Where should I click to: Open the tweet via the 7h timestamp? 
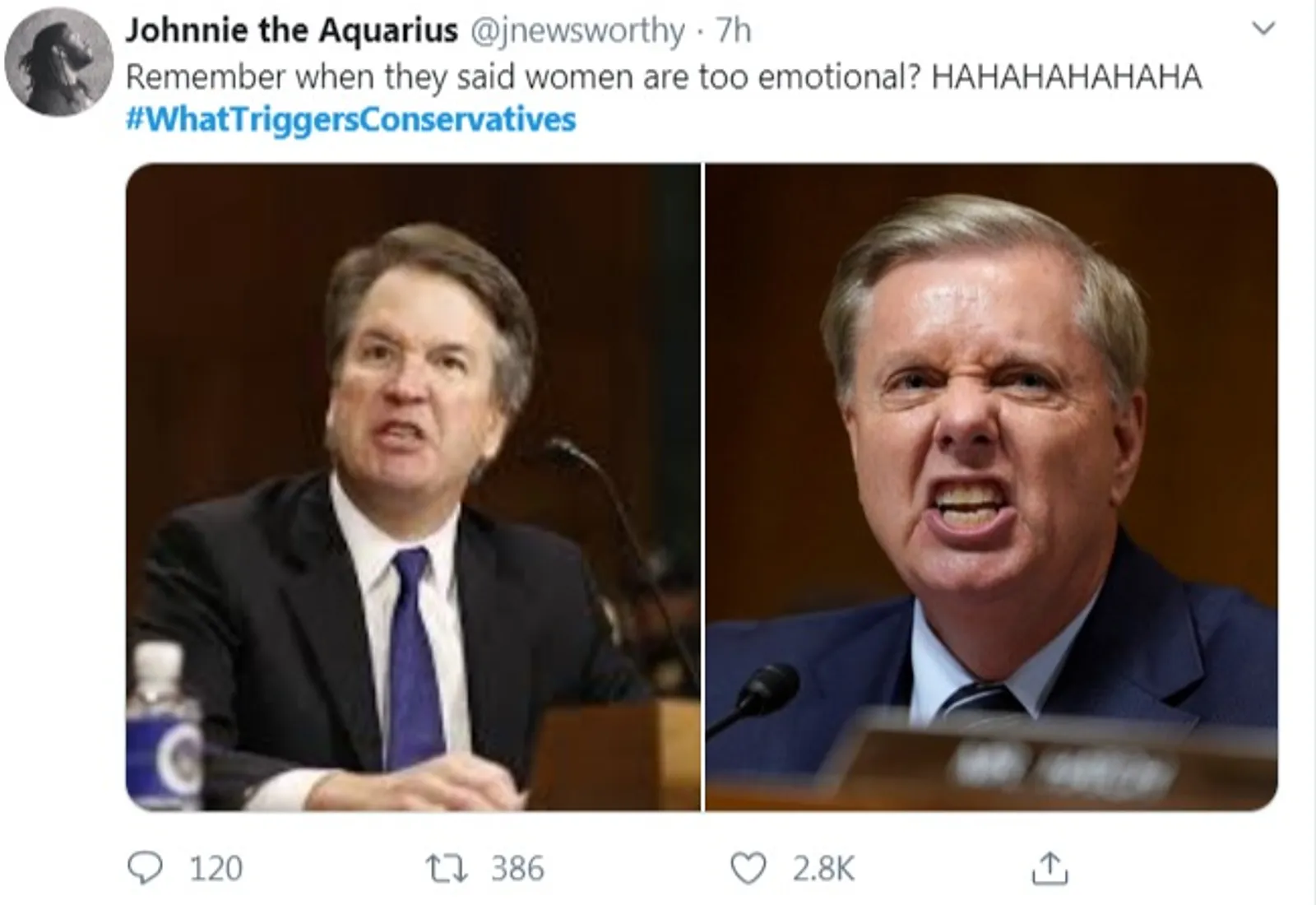734,30
